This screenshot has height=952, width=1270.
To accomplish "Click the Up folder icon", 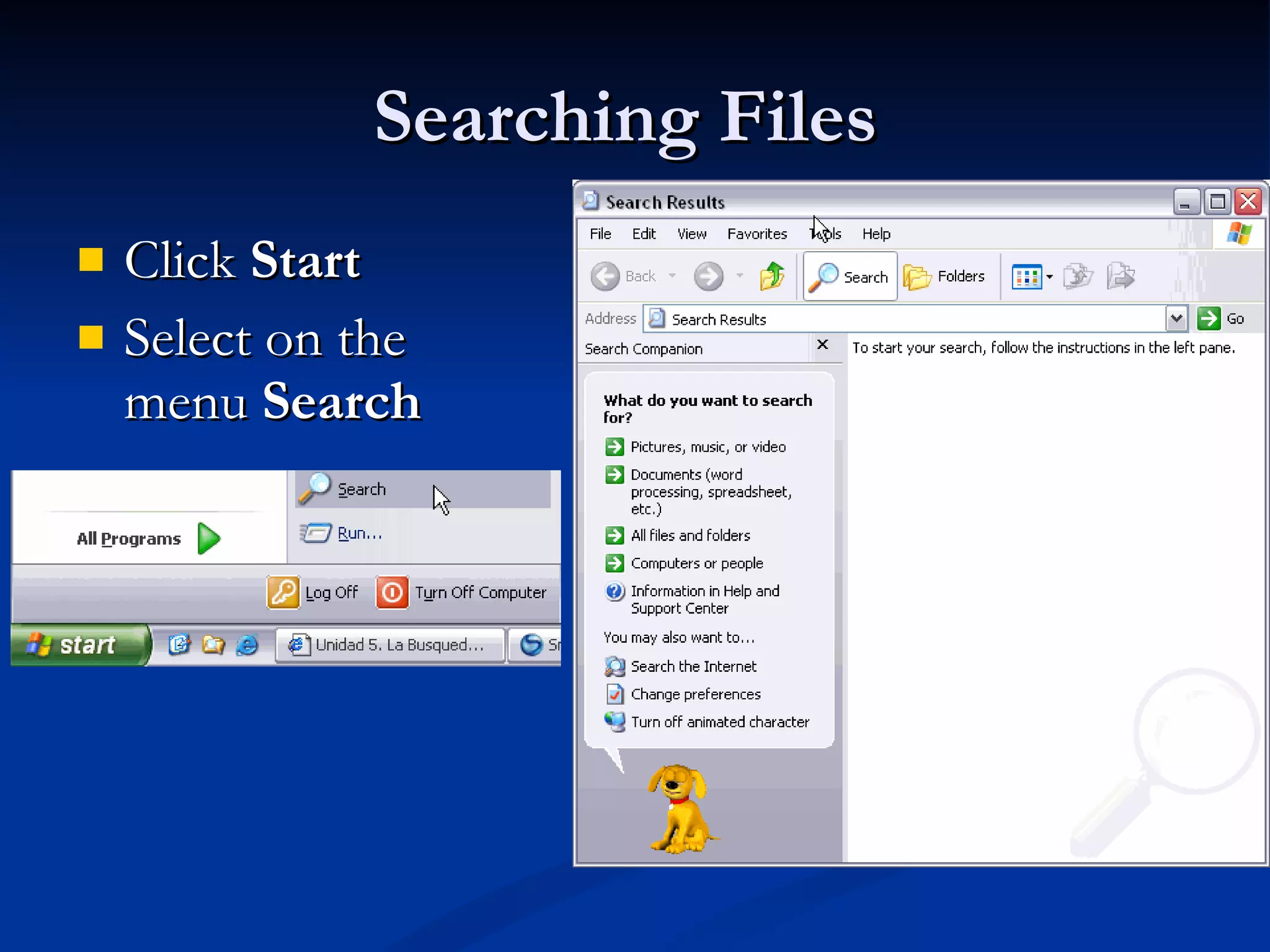I will pos(773,276).
